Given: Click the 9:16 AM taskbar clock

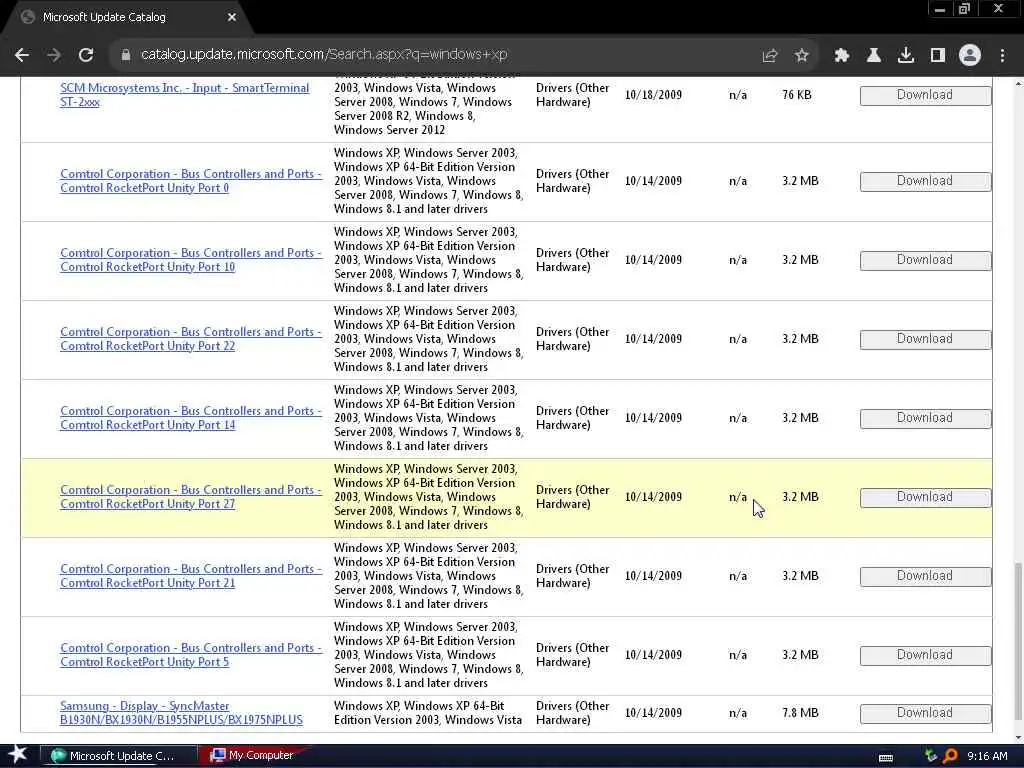Looking at the screenshot, I should (987, 756).
